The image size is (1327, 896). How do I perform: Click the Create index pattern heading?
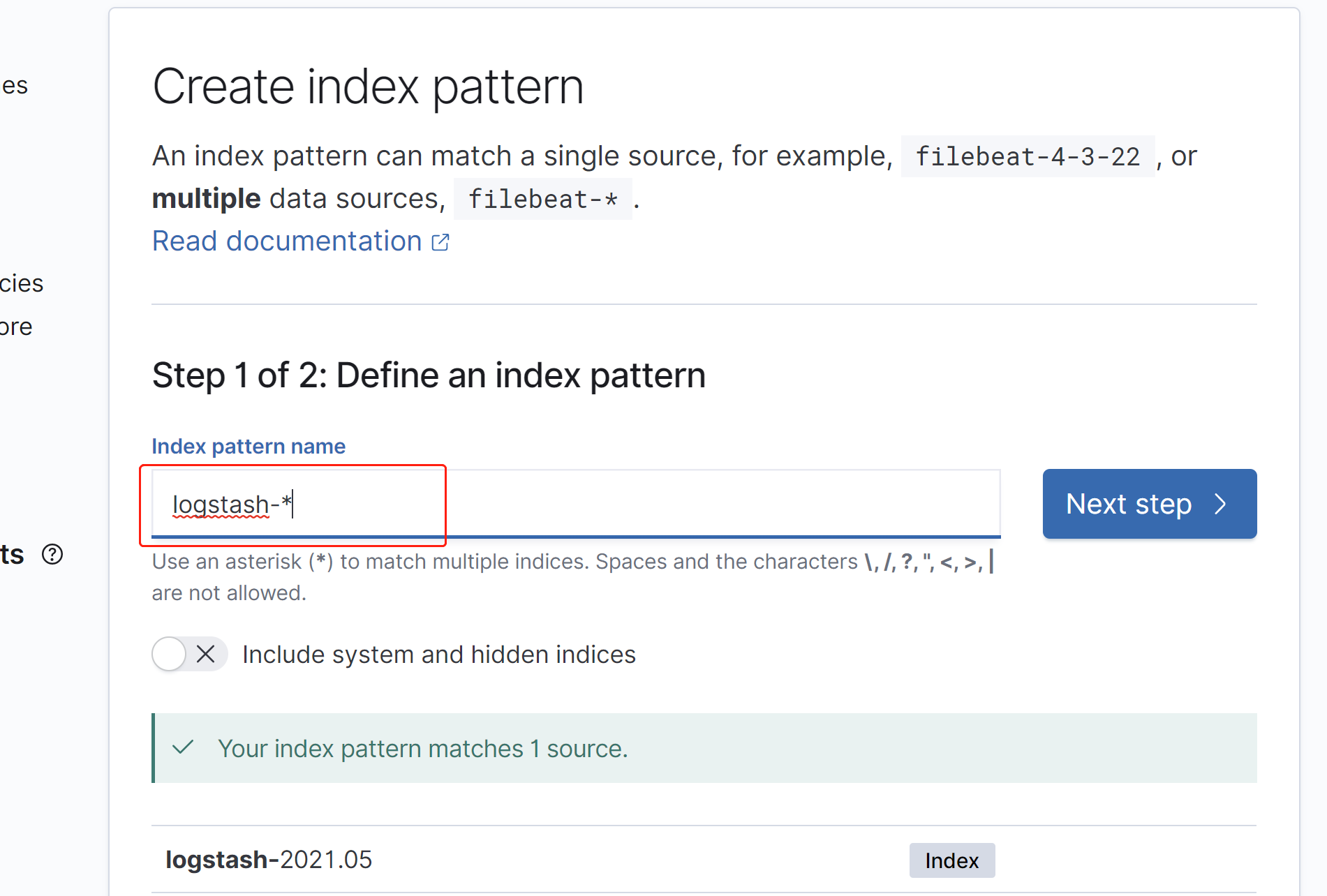[x=368, y=87]
